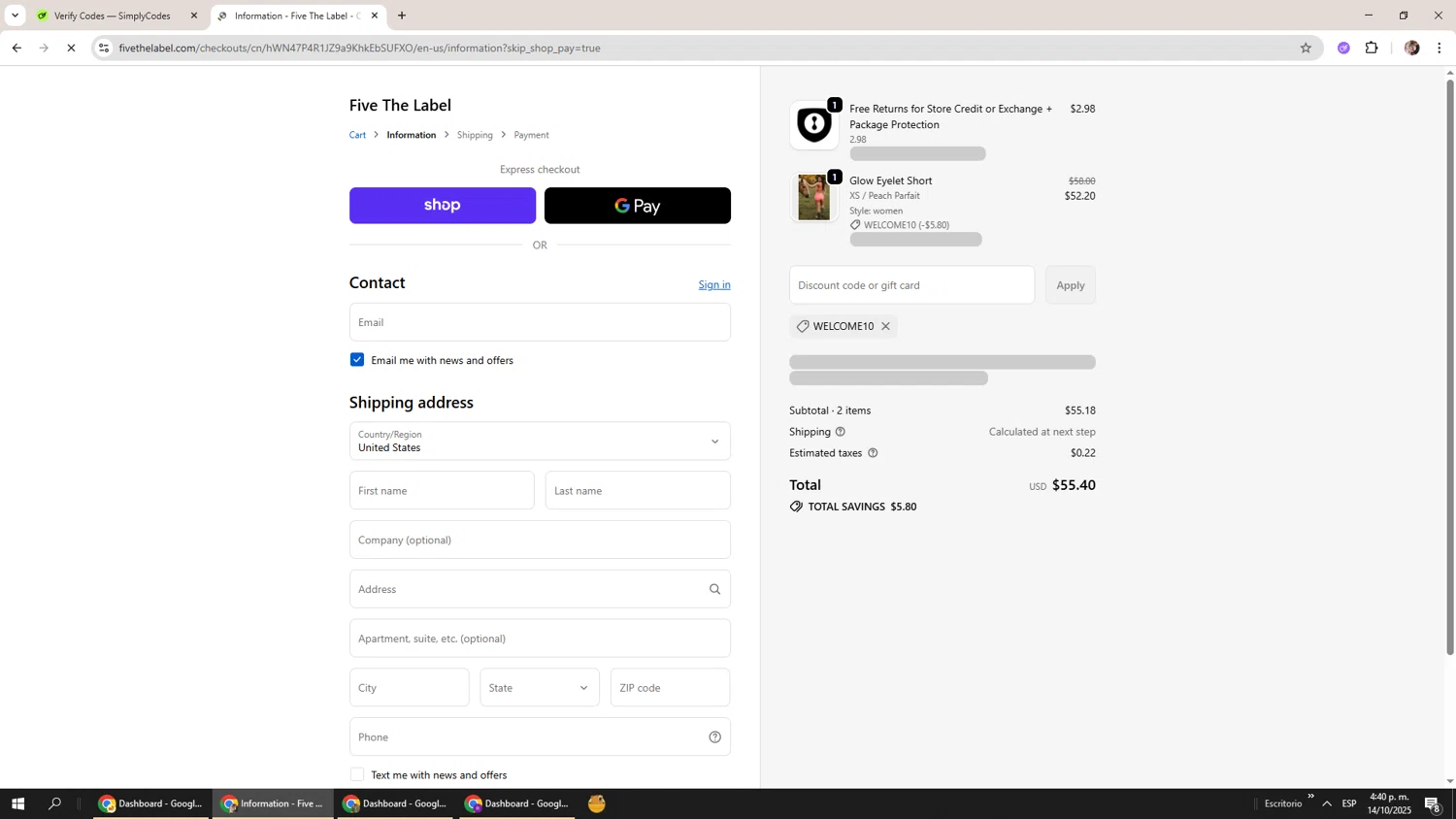1456x819 pixels.
Task: Click shipping info question mark icon
Action: point(841,432)
